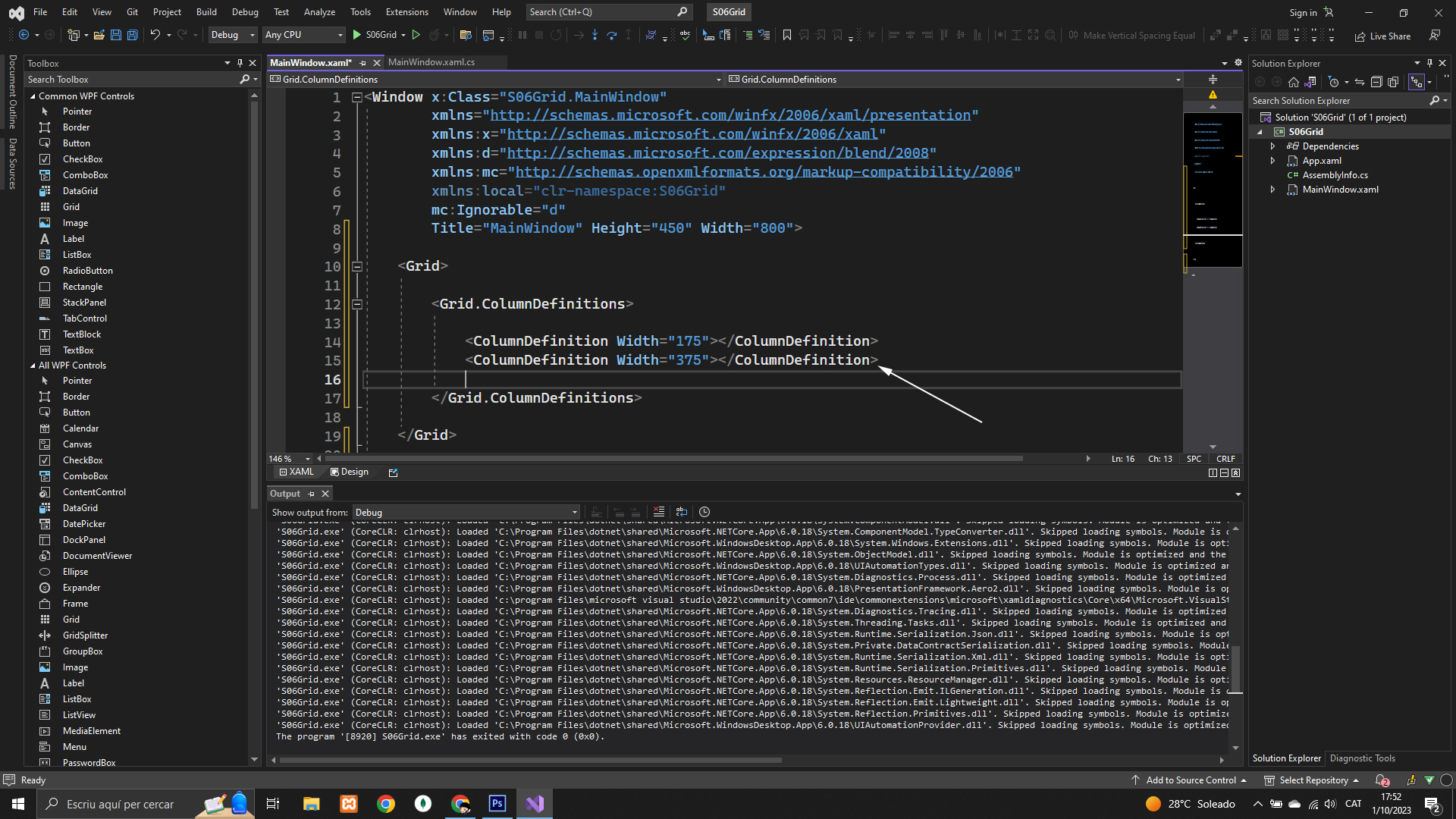Open the Extensions menu
The image size is (1456, 819).
click(x=406, y=11)
